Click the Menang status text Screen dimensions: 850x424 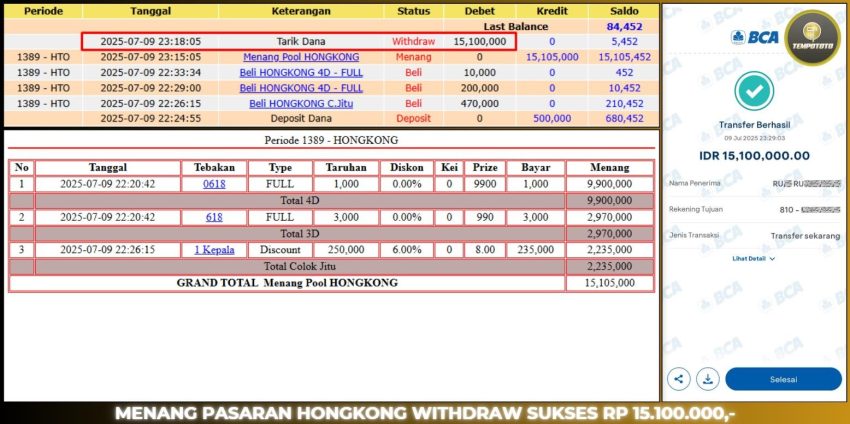(414, 57)
